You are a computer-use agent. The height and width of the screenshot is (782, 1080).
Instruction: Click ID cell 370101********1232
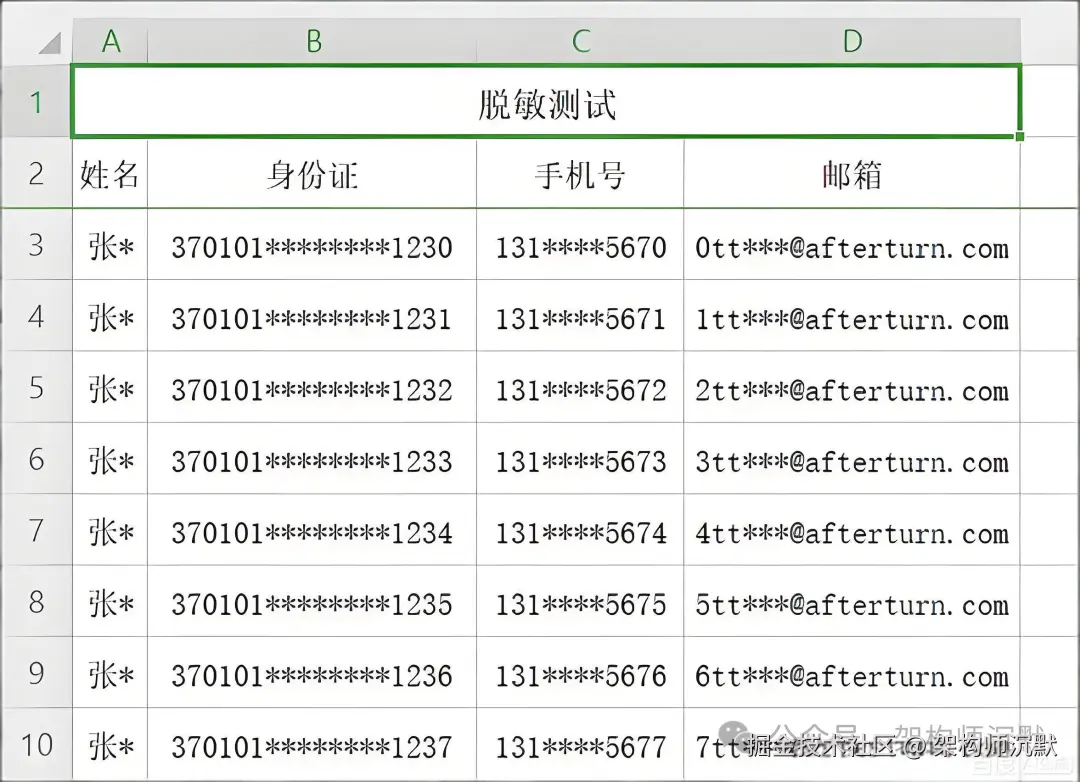pyautogui.click(x=312, y=388)
